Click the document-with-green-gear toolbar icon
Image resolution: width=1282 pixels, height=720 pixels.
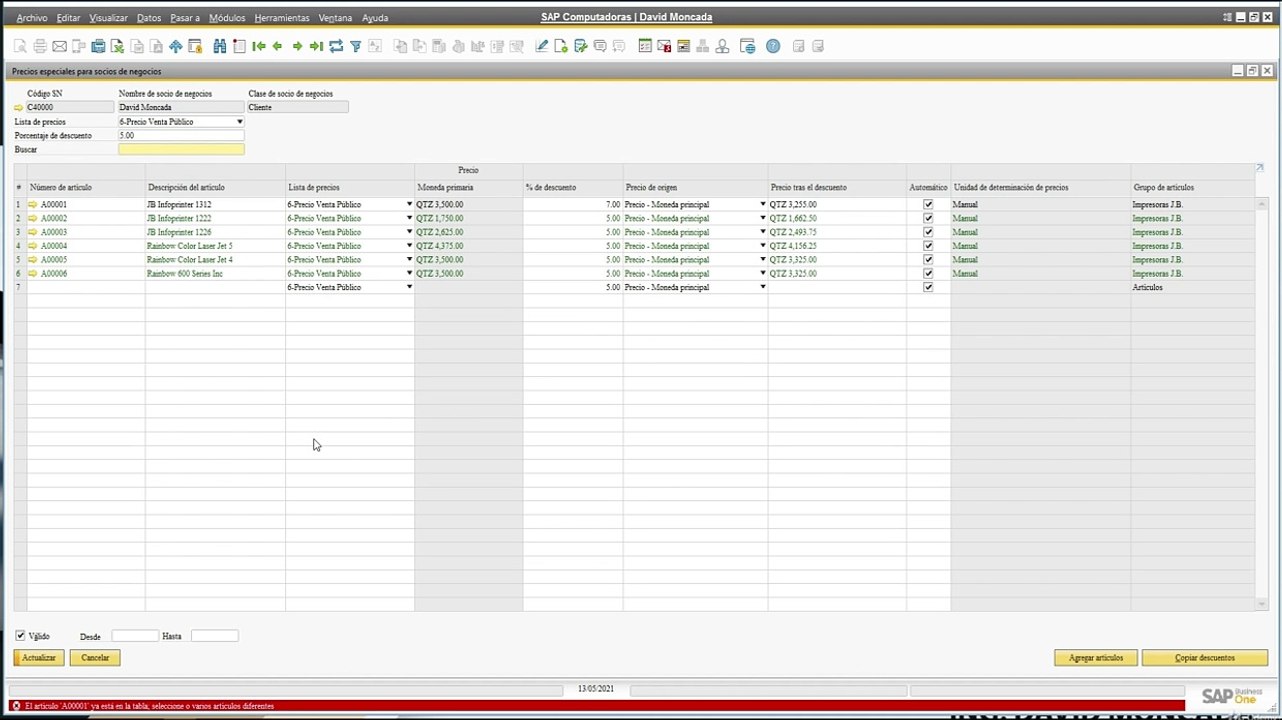coord(561,46)
